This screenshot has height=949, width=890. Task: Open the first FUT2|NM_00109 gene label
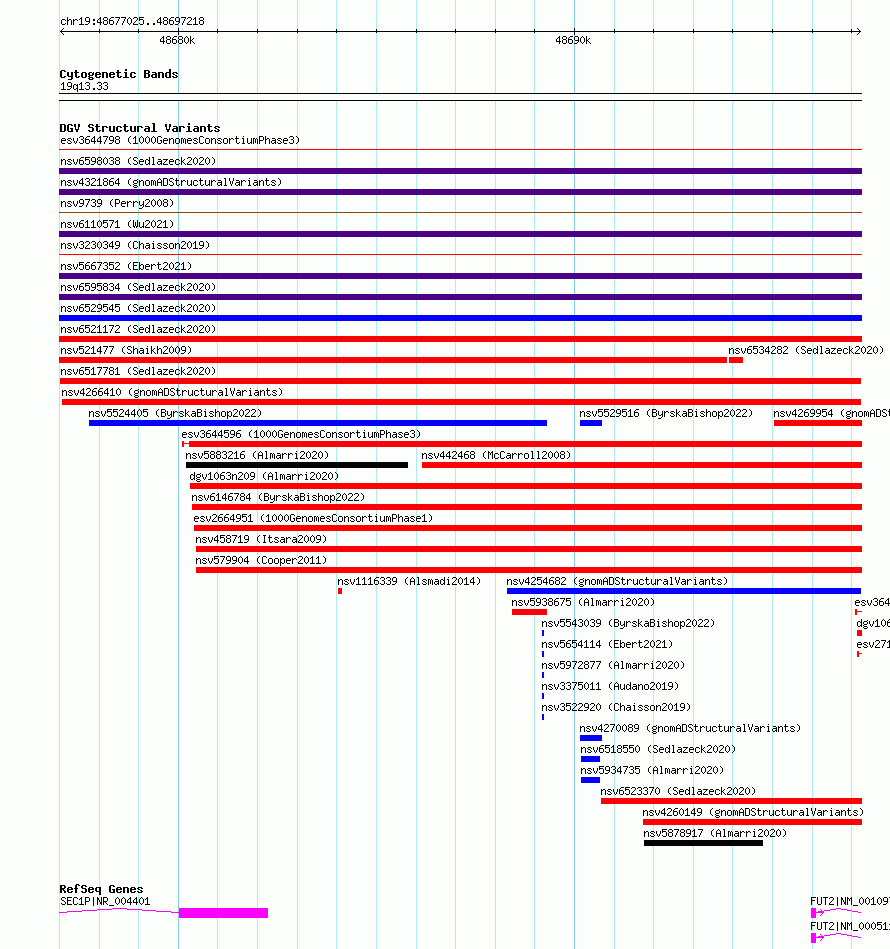coord(849,901)
